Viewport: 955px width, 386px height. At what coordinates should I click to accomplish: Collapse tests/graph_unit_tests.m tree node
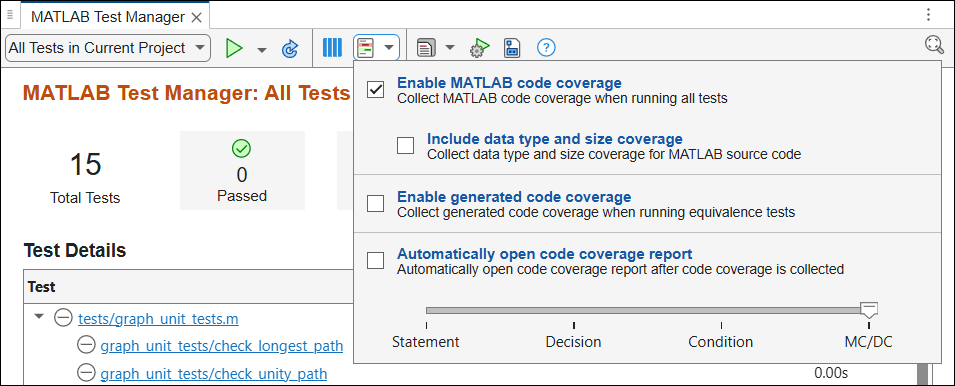click(x=40, y=317)
